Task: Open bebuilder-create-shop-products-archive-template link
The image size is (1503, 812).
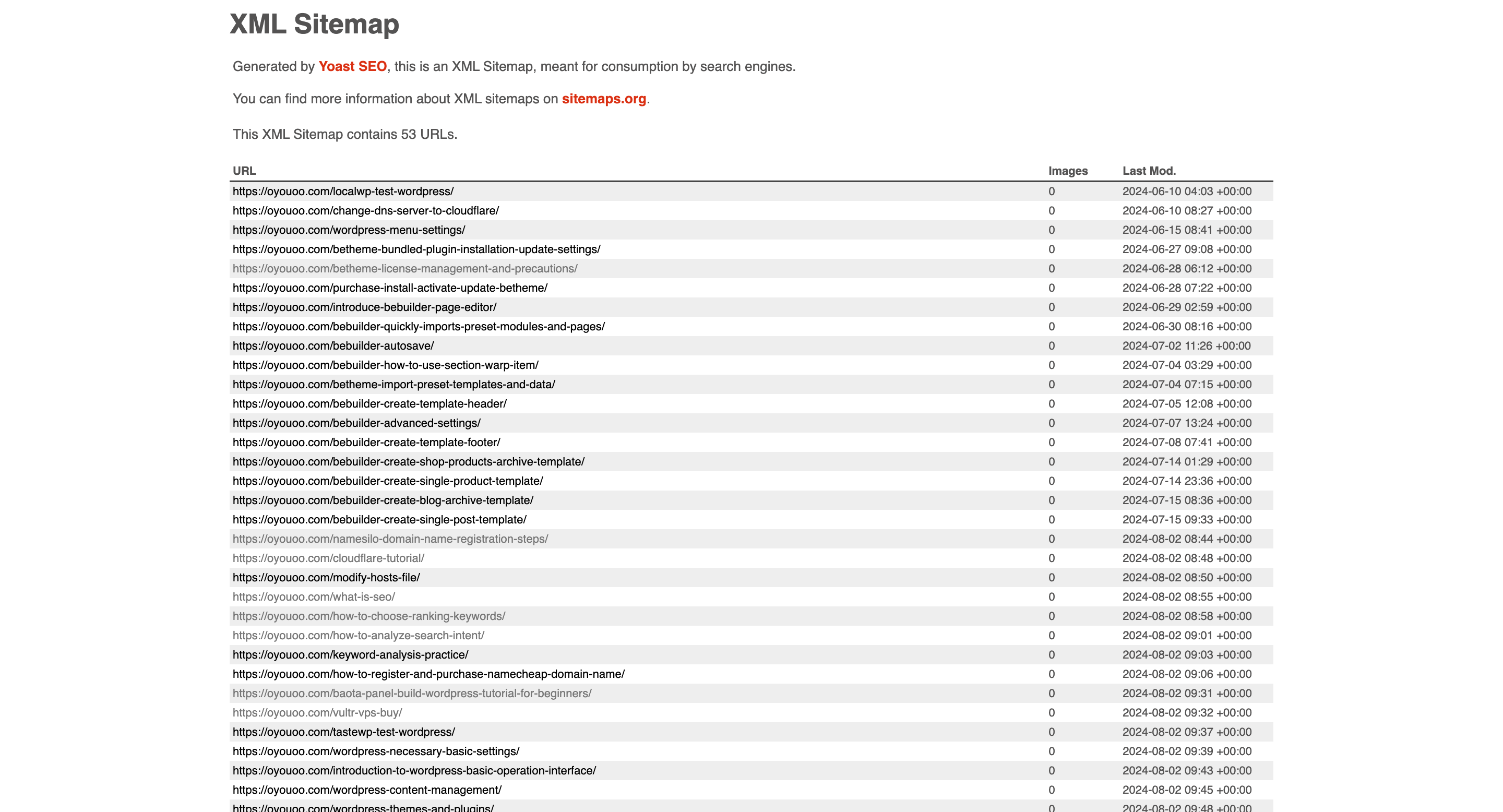Action: pos(409,461)
